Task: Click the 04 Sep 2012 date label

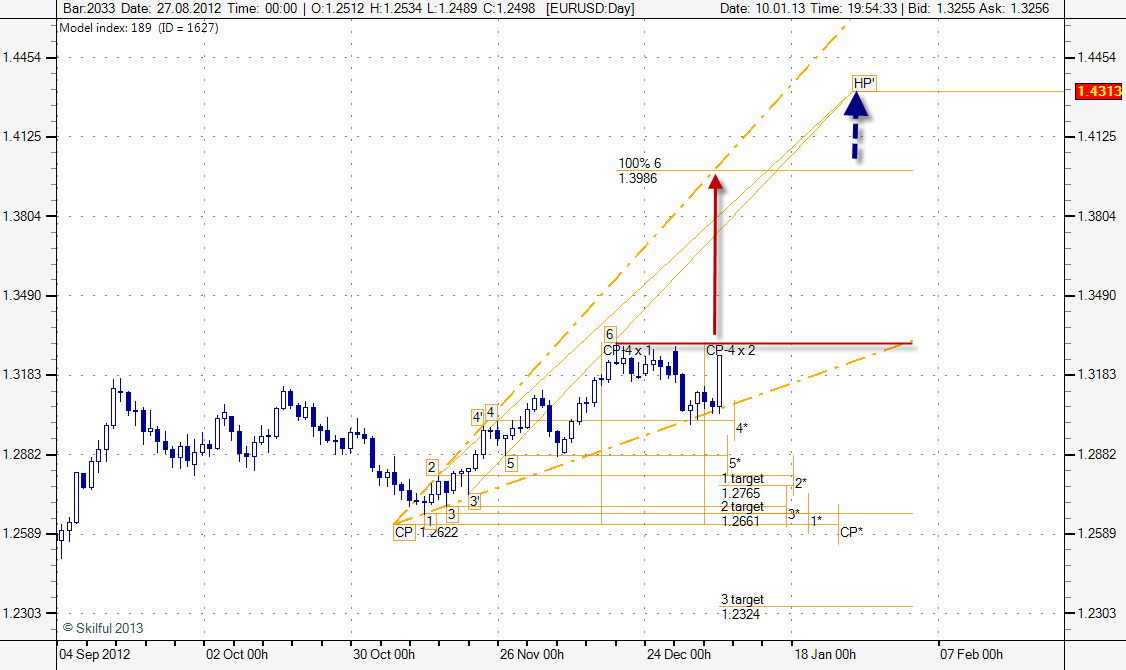Action: [93, 655]
